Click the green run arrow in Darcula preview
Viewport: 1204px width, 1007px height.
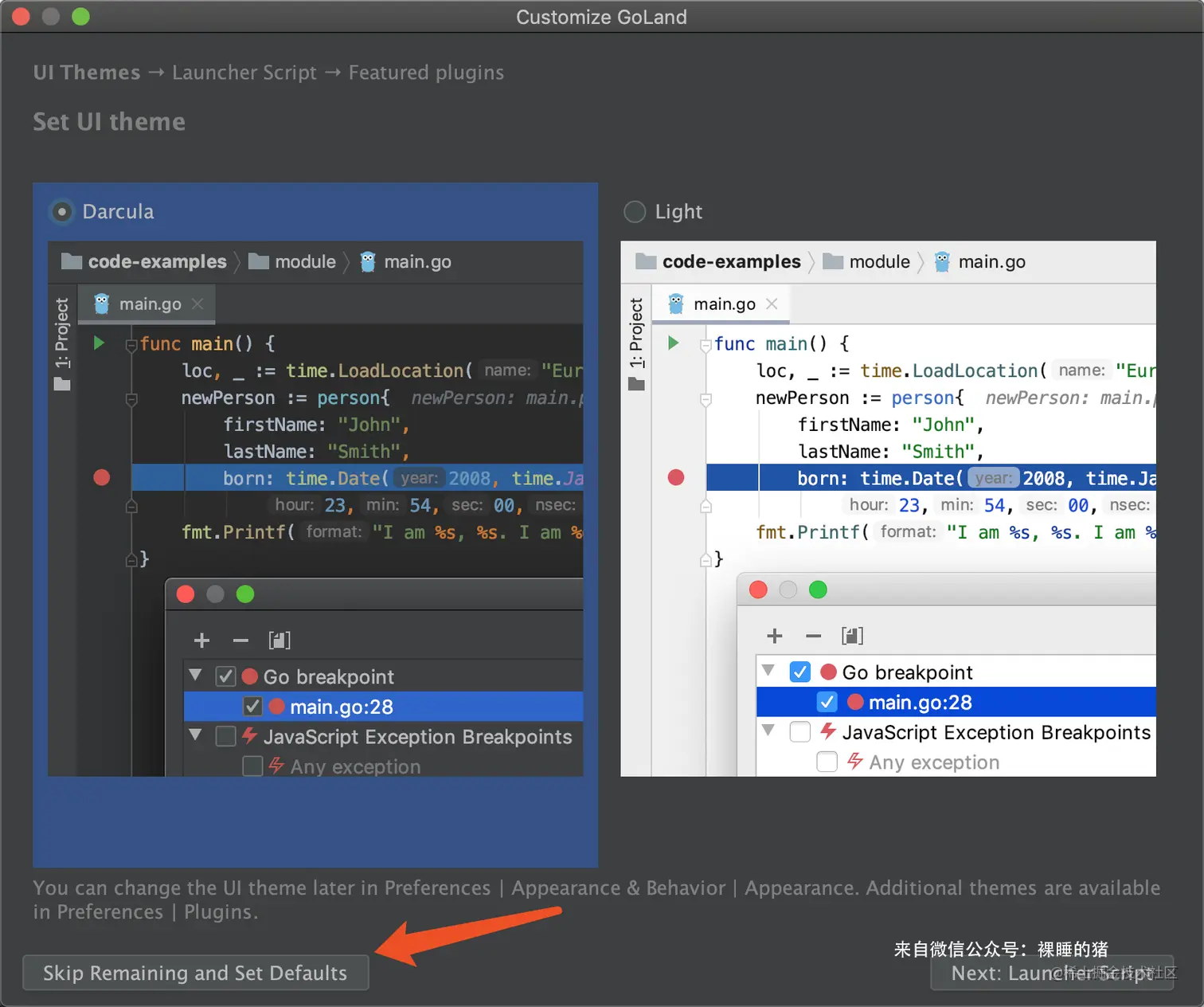click(99, 343)
